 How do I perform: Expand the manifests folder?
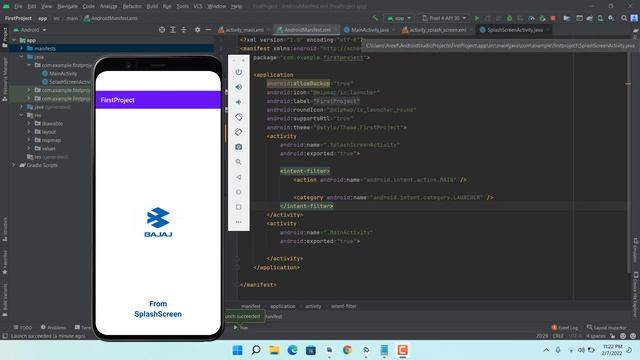22,48
